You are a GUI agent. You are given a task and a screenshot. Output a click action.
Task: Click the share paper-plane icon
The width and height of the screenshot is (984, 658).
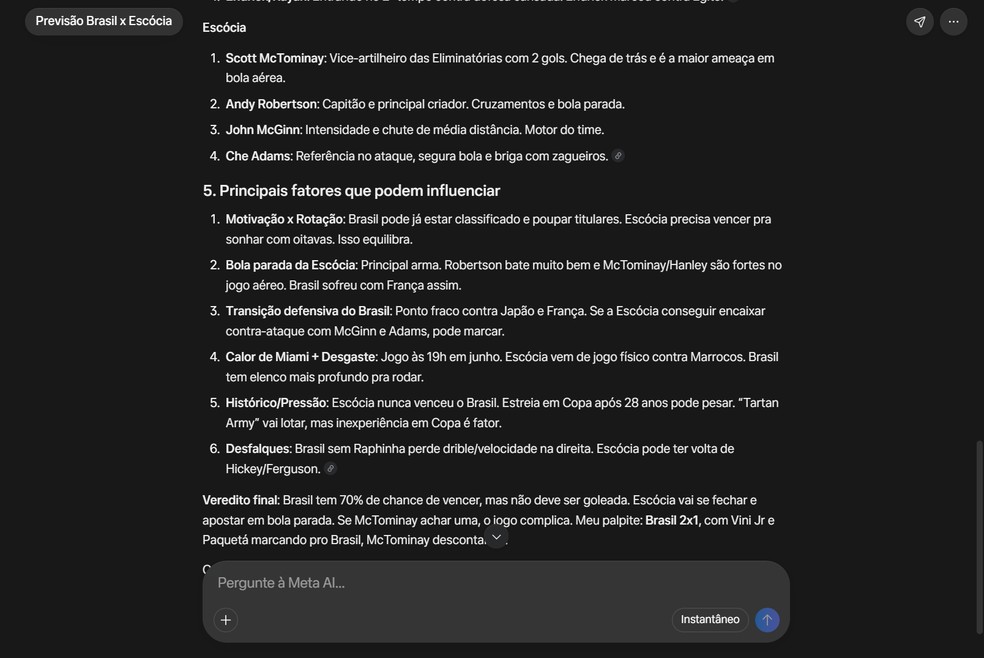919,22
